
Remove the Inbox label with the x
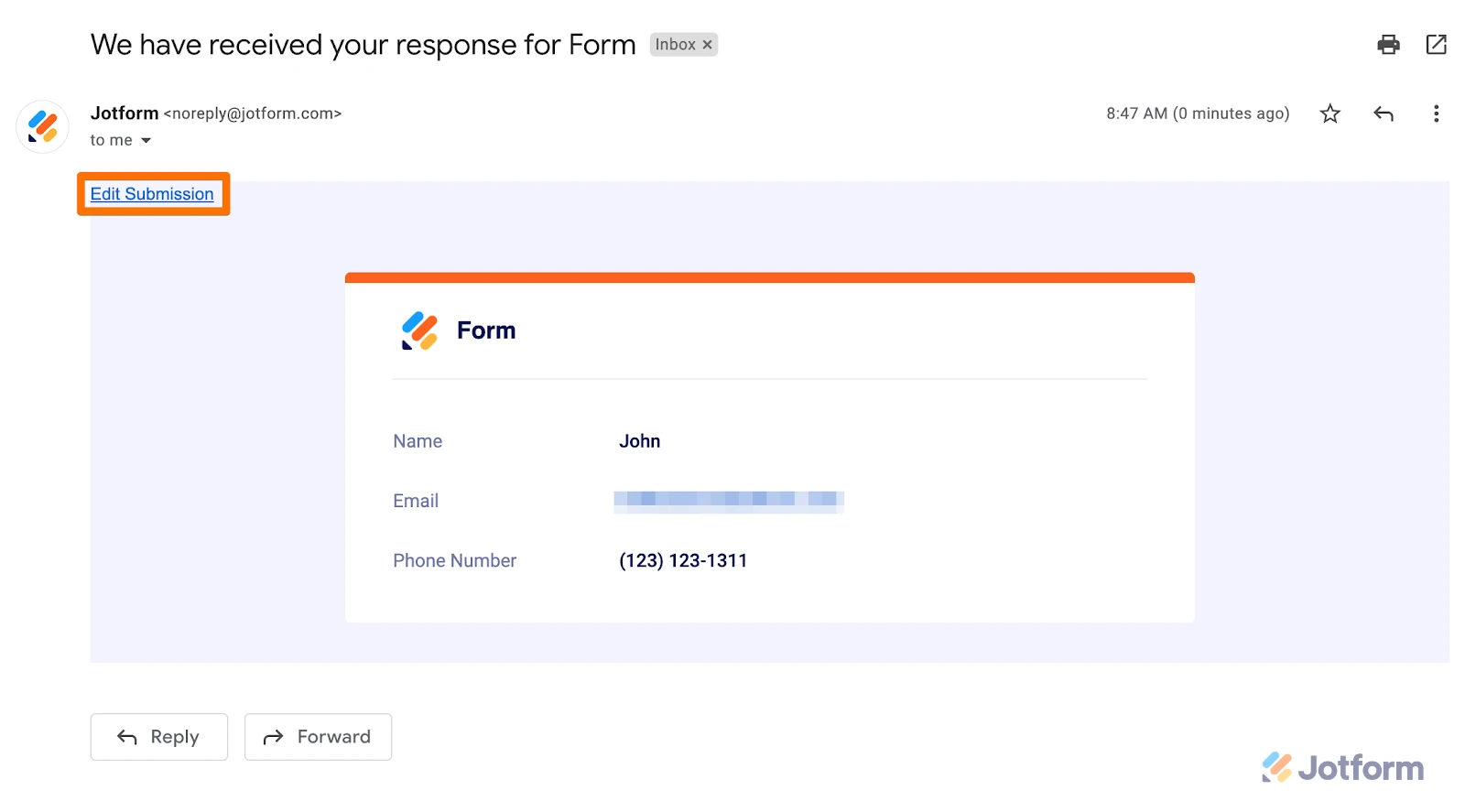707,44
